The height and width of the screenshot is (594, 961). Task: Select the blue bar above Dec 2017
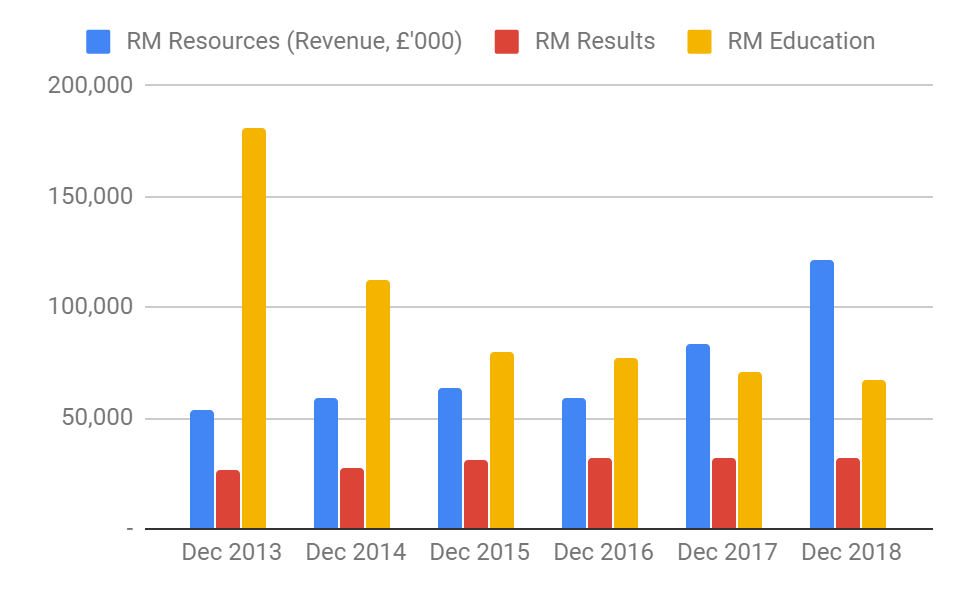point(698,436)
